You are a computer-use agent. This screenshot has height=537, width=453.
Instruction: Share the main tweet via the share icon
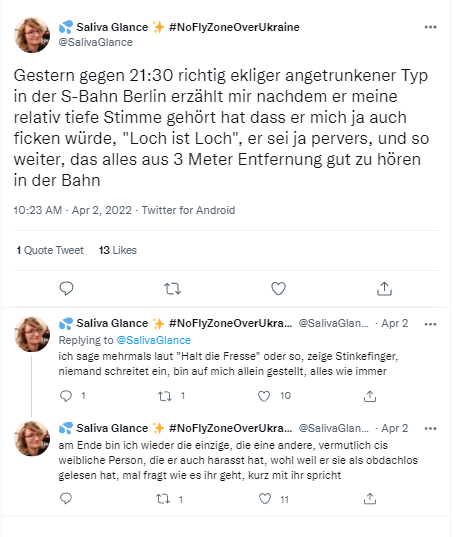(384, 288)
